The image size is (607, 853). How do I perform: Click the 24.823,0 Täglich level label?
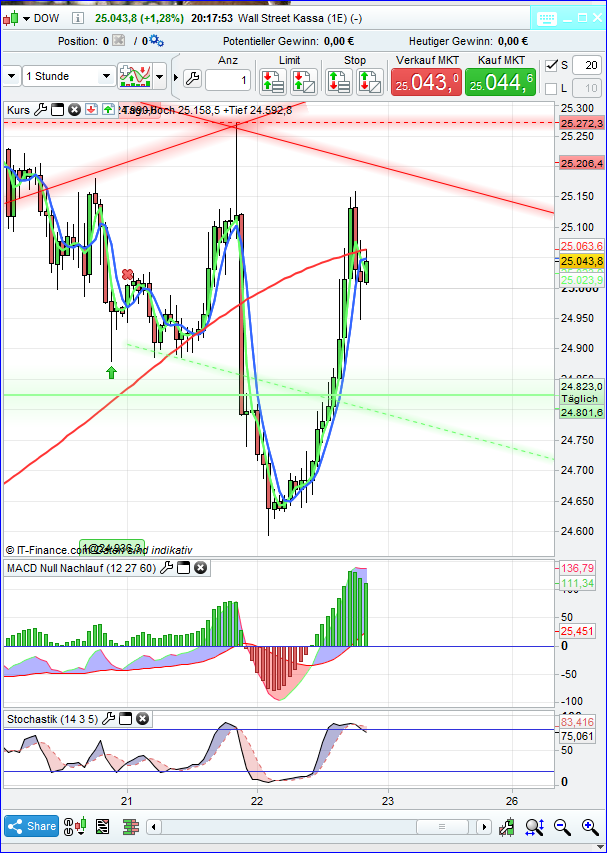pos(581,392)
